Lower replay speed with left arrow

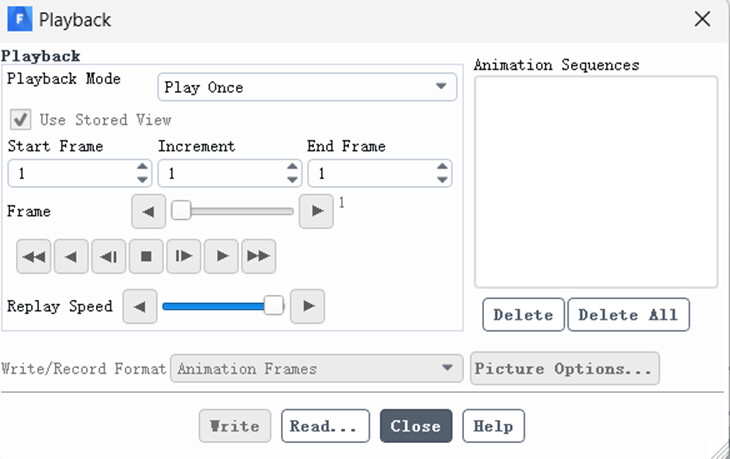tap(140, 307)
